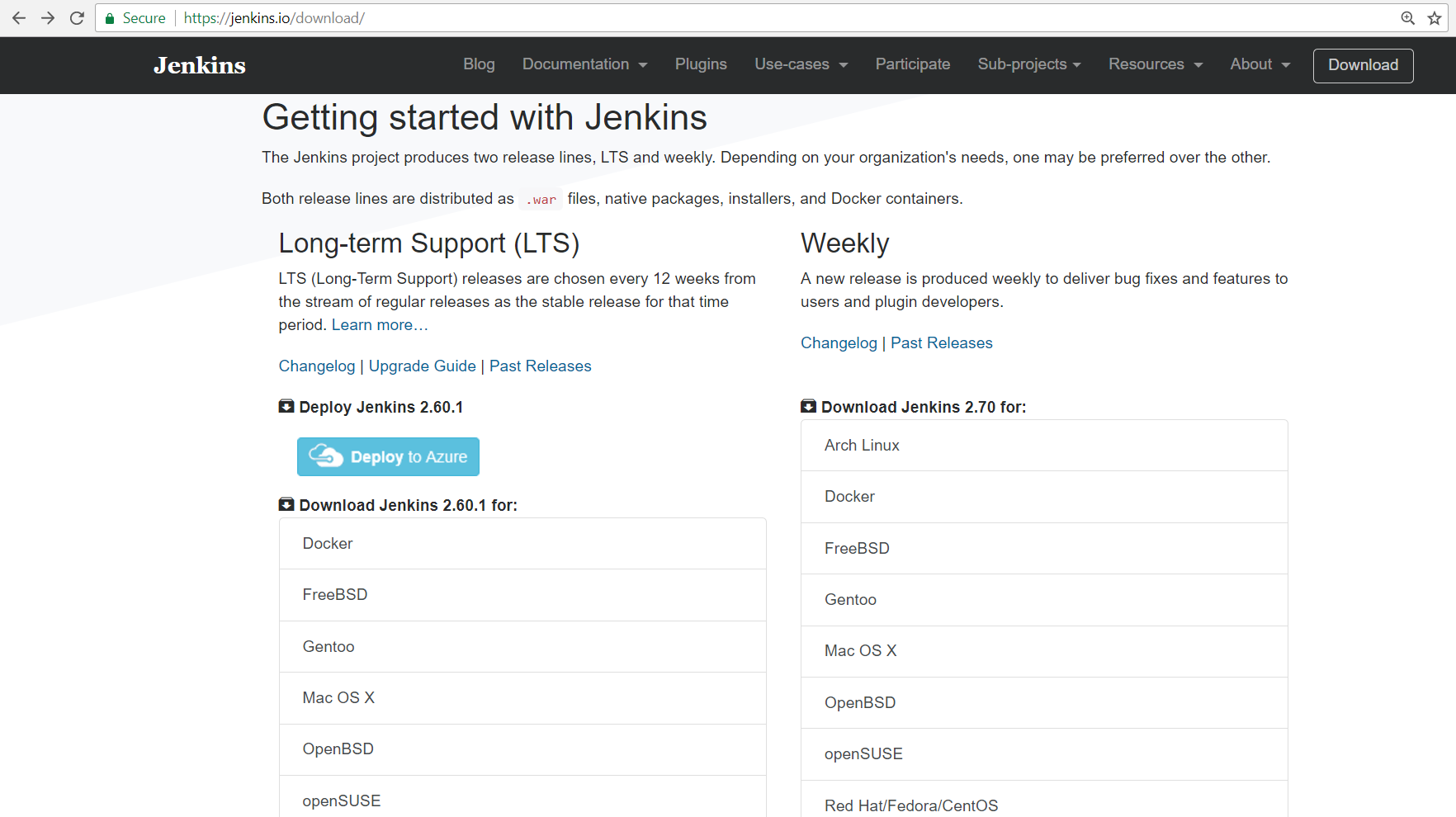Image resolution: width=1456 pixels, height=817 pixels.
Task: Select FreeBSD in the LTS 2.60.1 list
Action: [x=522, y=595]
